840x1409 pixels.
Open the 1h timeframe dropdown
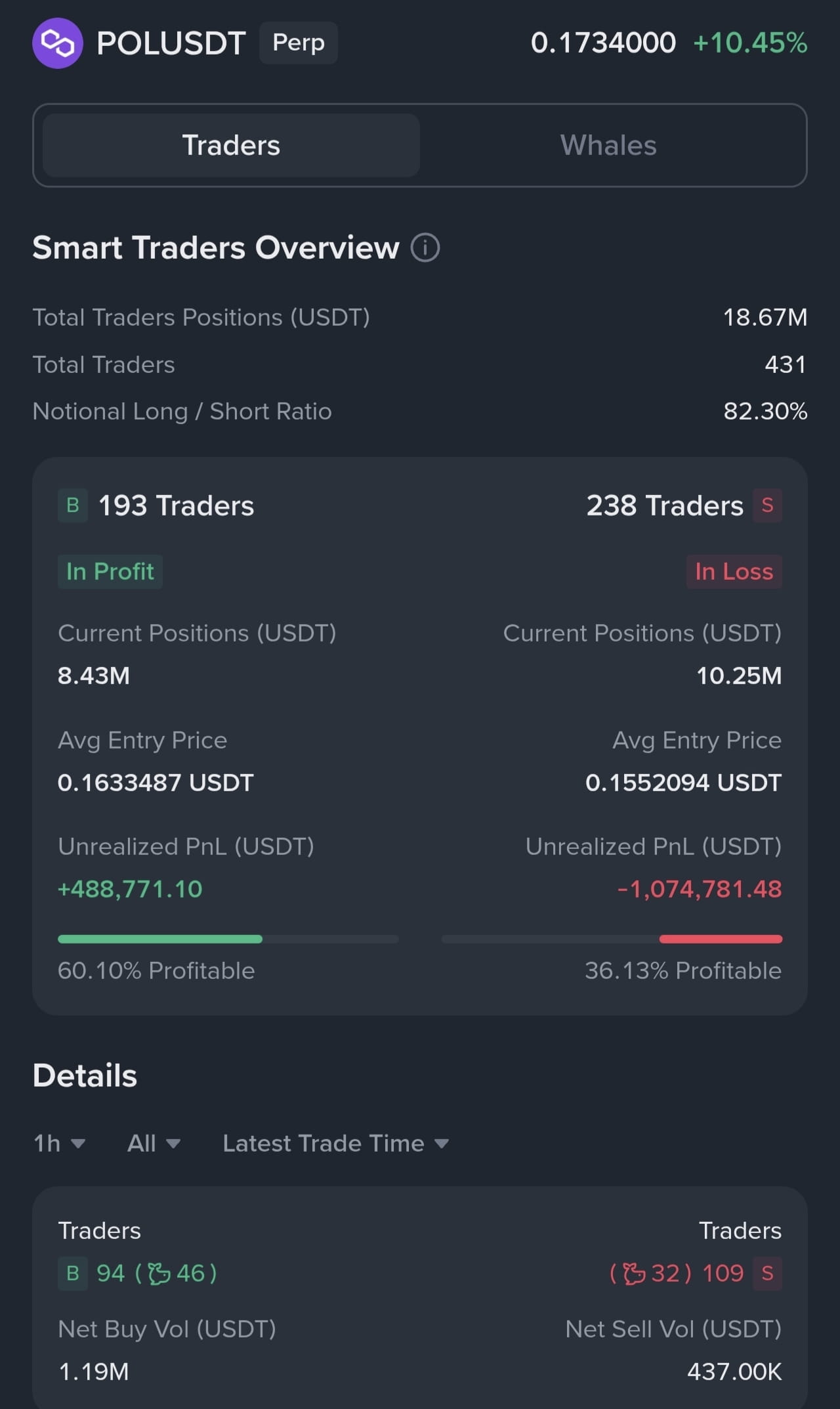click(59, 1144)
